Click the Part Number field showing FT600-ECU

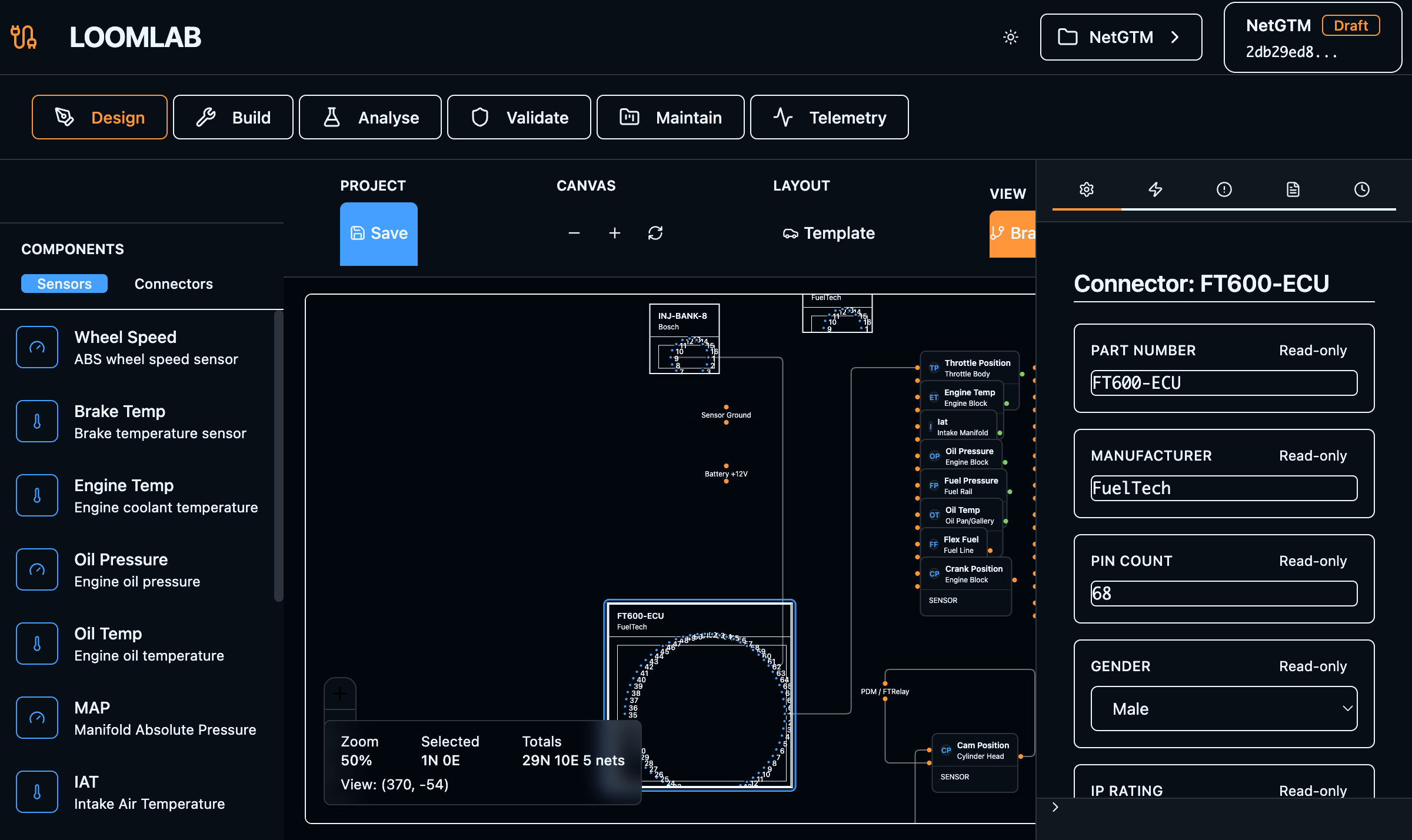pyautogui.click(x=1223, y=383)
